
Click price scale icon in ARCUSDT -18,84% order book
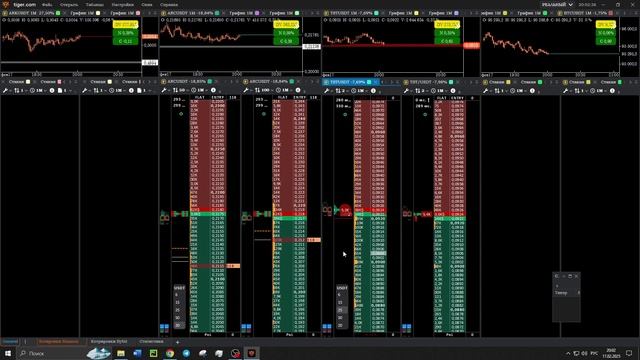257,90
